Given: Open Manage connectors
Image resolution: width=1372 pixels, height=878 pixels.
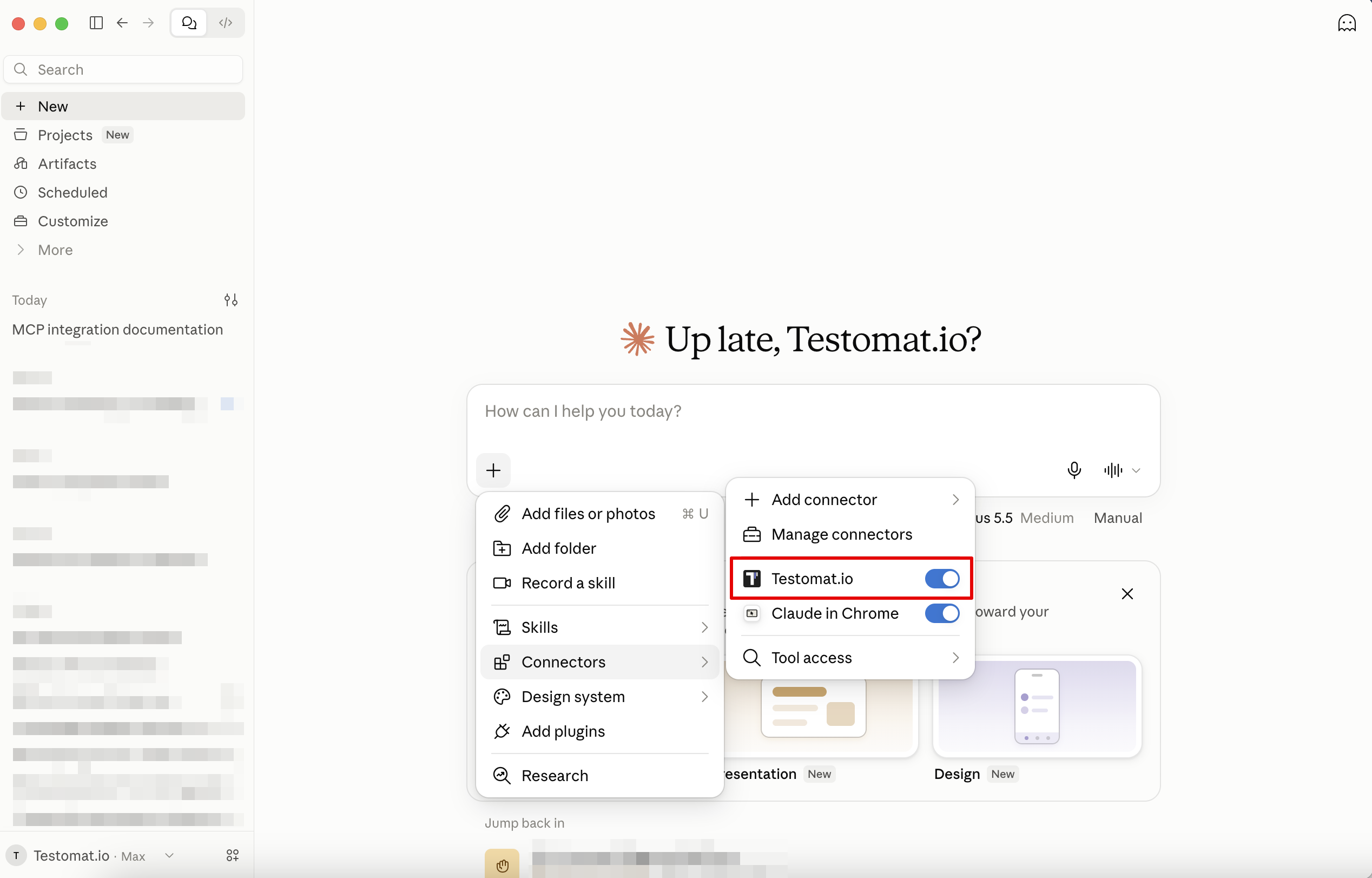Looking at the screenshot, I should 850,534.
